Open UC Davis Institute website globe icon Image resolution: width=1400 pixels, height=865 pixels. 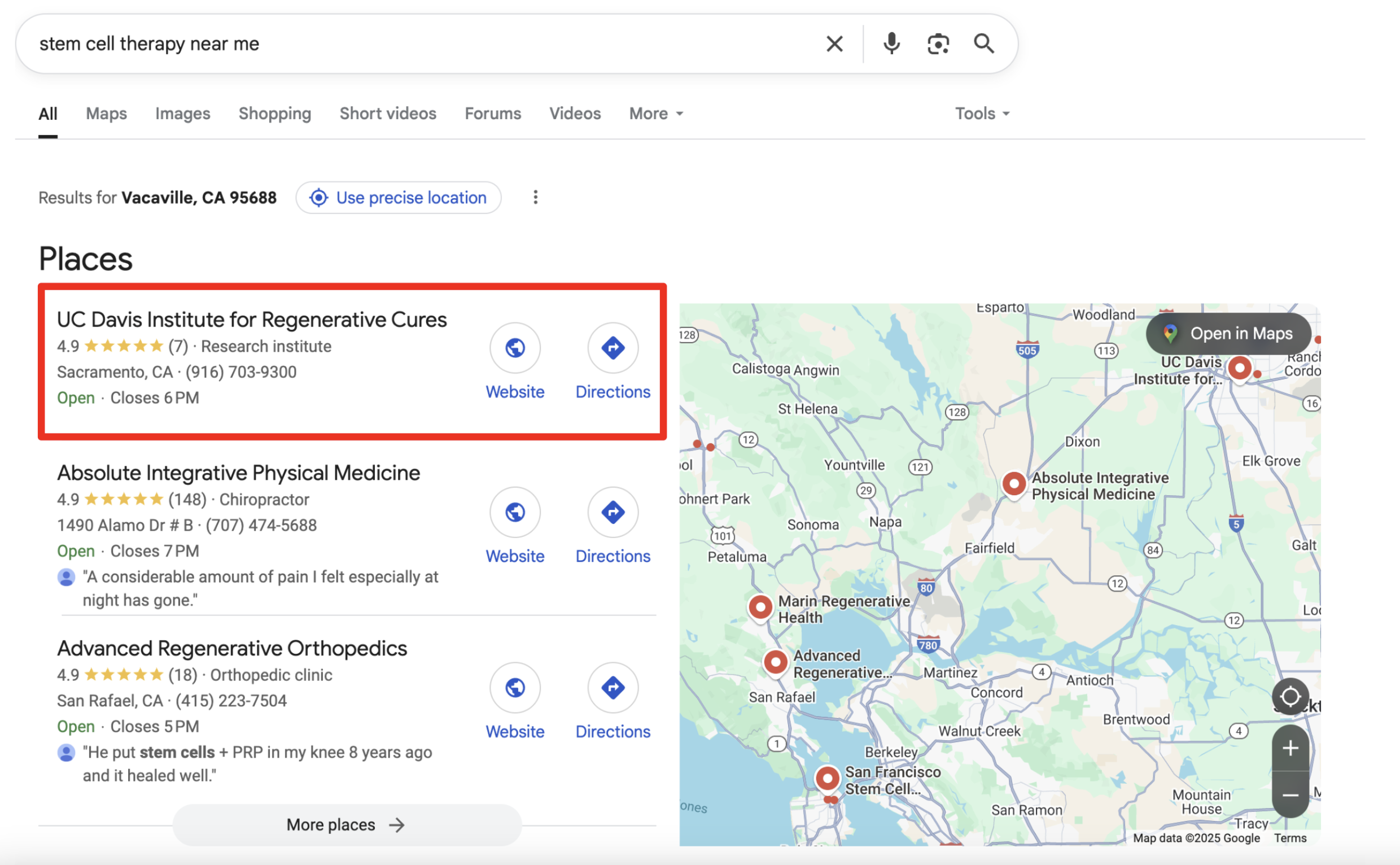tap(515, 348)
